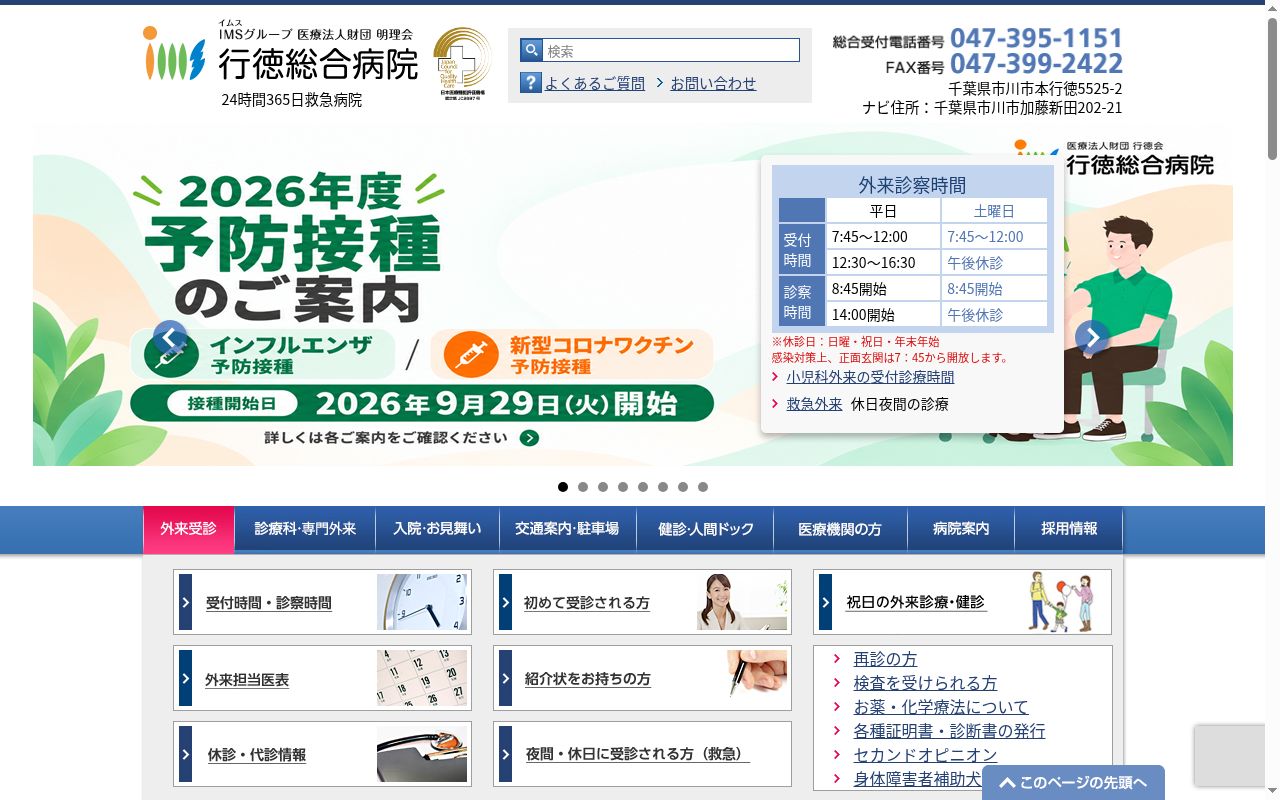
Task: Click the family illustration for 祝日の外来診療
Action: (1061, 601)
